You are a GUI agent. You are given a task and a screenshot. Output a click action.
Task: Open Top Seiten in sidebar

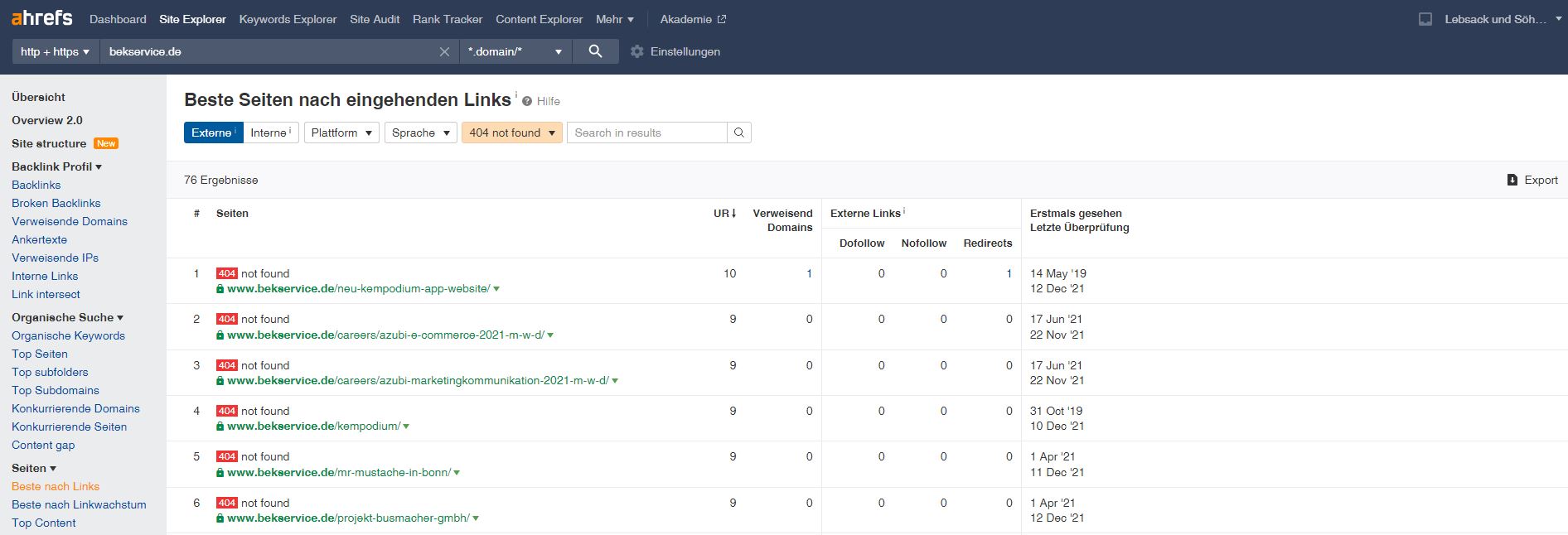(40, 354)
